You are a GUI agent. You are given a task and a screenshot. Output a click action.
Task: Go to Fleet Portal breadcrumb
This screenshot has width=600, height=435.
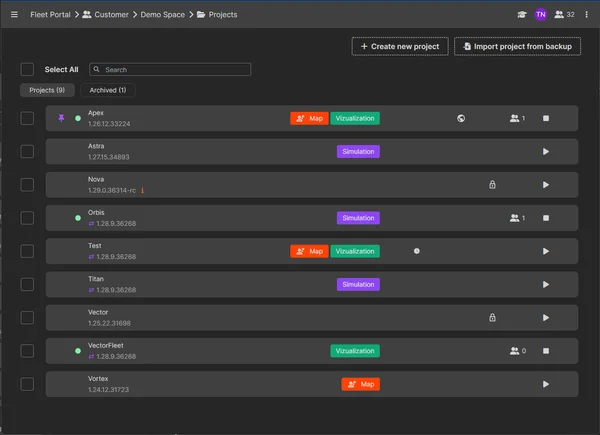click(x=51, y=15)
